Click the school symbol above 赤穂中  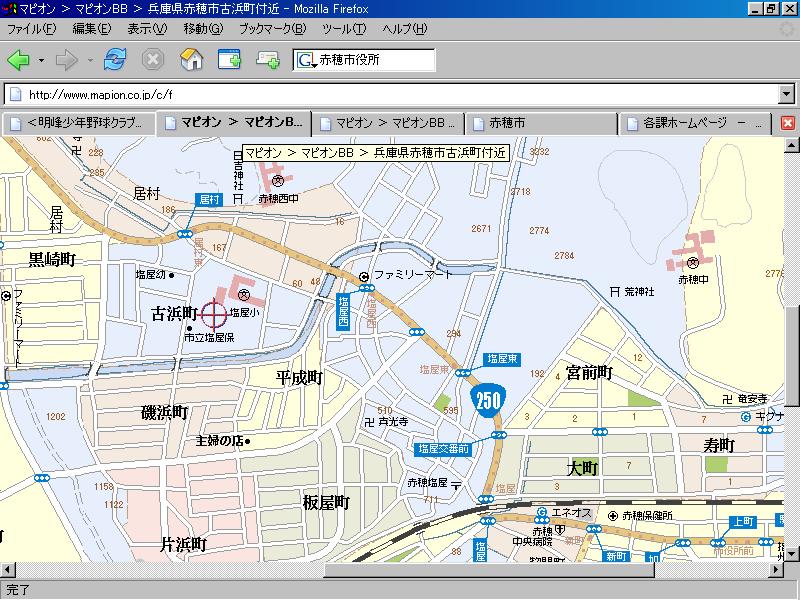[692, 263]
